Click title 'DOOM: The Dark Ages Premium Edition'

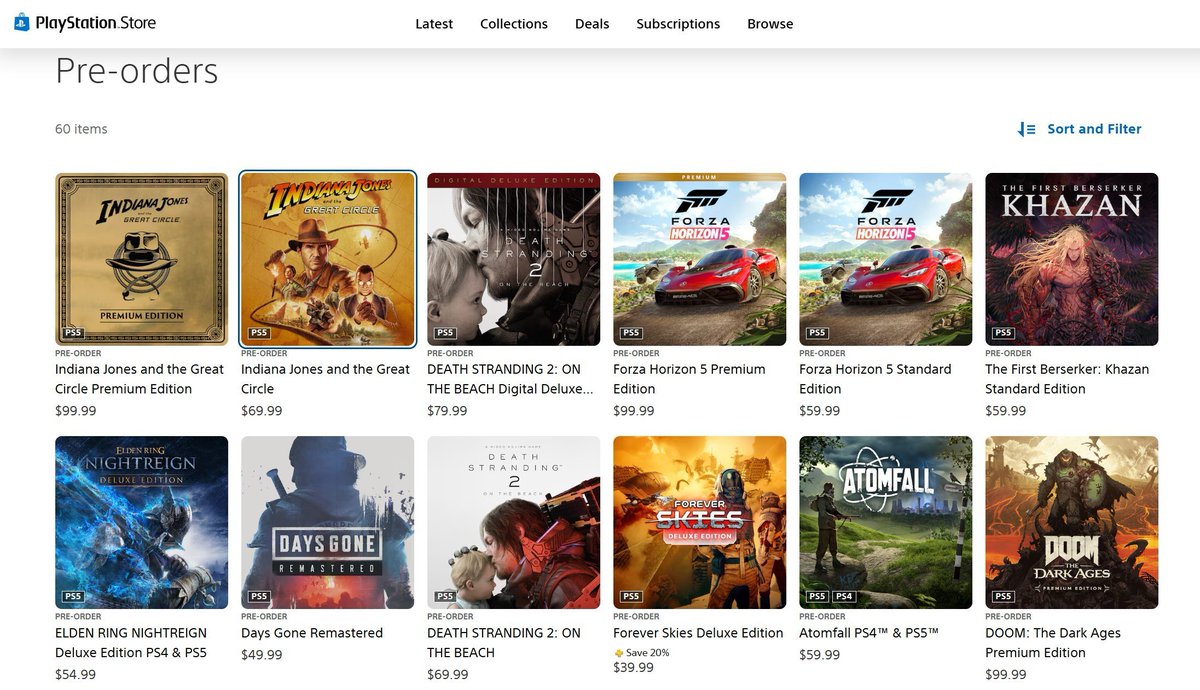[1053, 643]
